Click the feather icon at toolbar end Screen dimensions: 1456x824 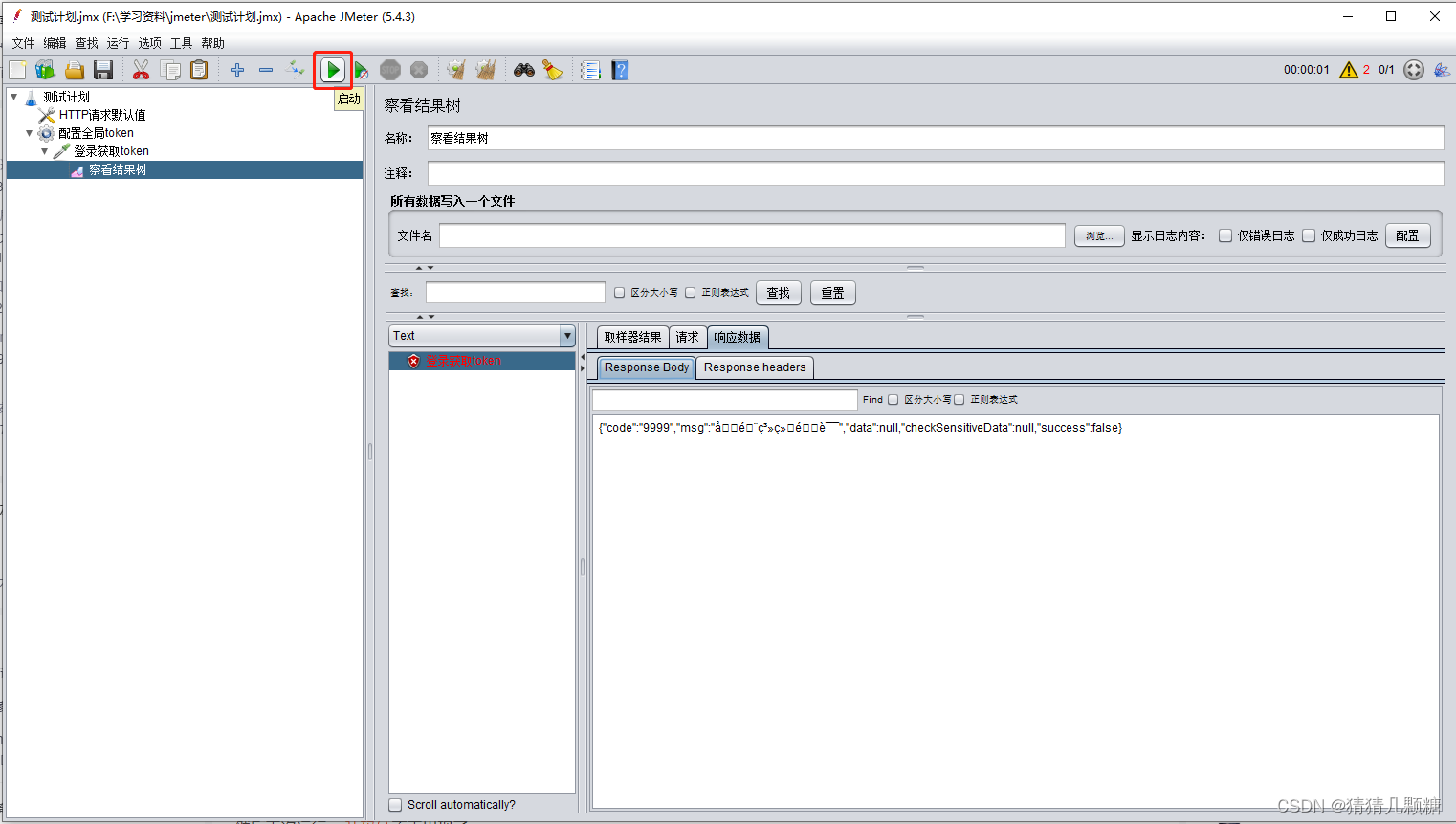point(1442,70)
